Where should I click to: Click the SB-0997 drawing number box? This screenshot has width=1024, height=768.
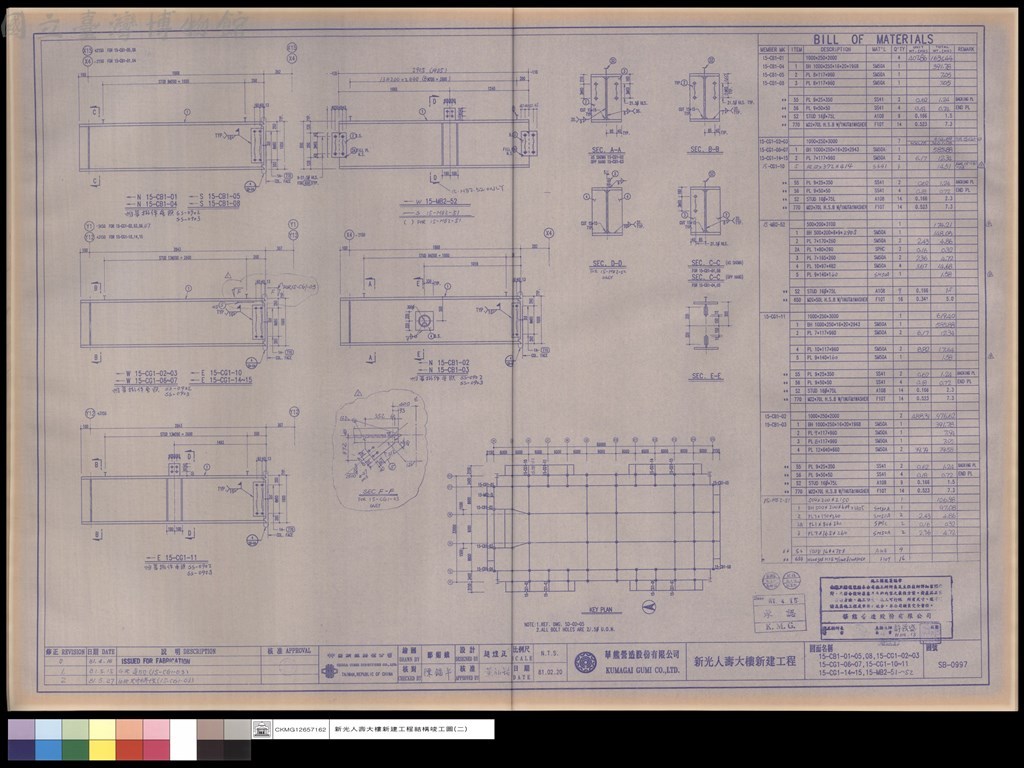952,665
